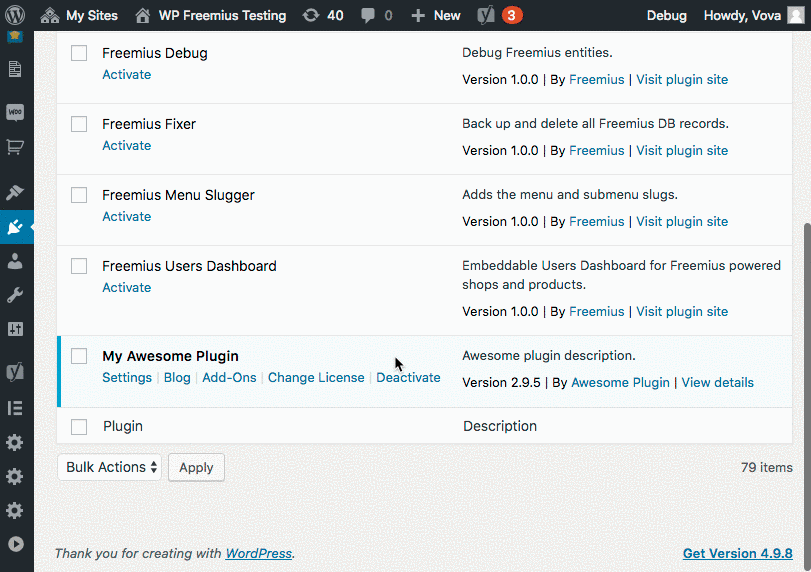
Task: Click the Pages icon in sidebar
Action: coord(15,69)
